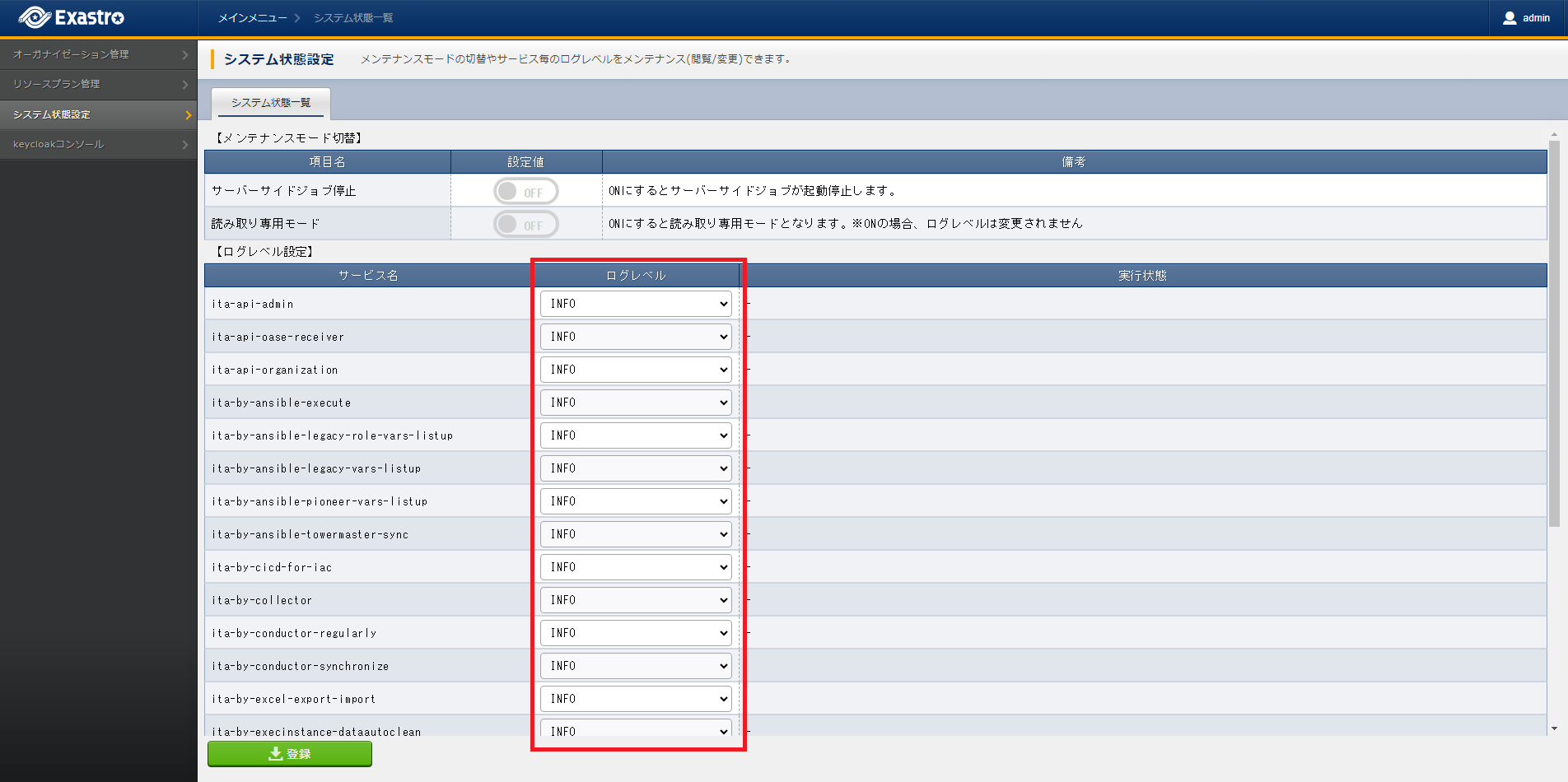The image size is (1568, 782).
Task: Expand log level dropdown for ita-by-collector
Action: point(635,600)
